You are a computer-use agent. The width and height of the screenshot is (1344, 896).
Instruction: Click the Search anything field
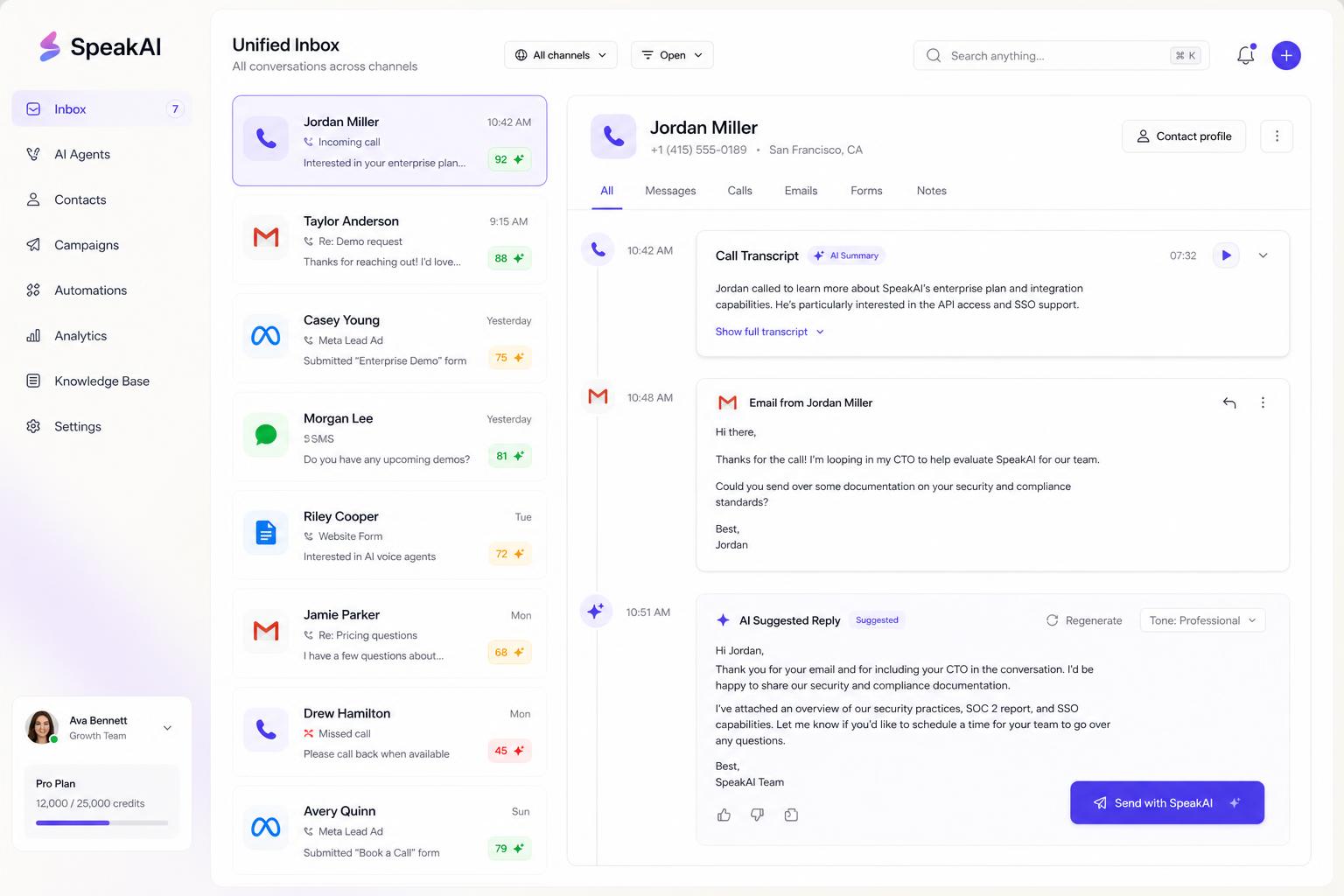click(x=1061, y=55)
